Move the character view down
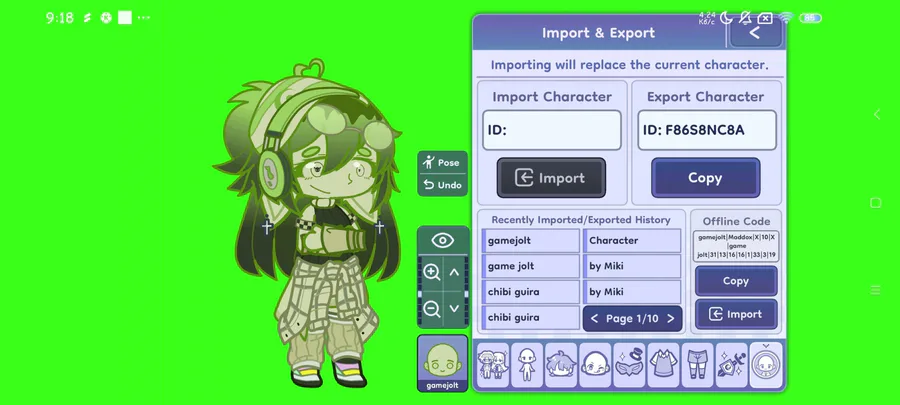This screenshot has width=900, height=405. click(454, 309)
